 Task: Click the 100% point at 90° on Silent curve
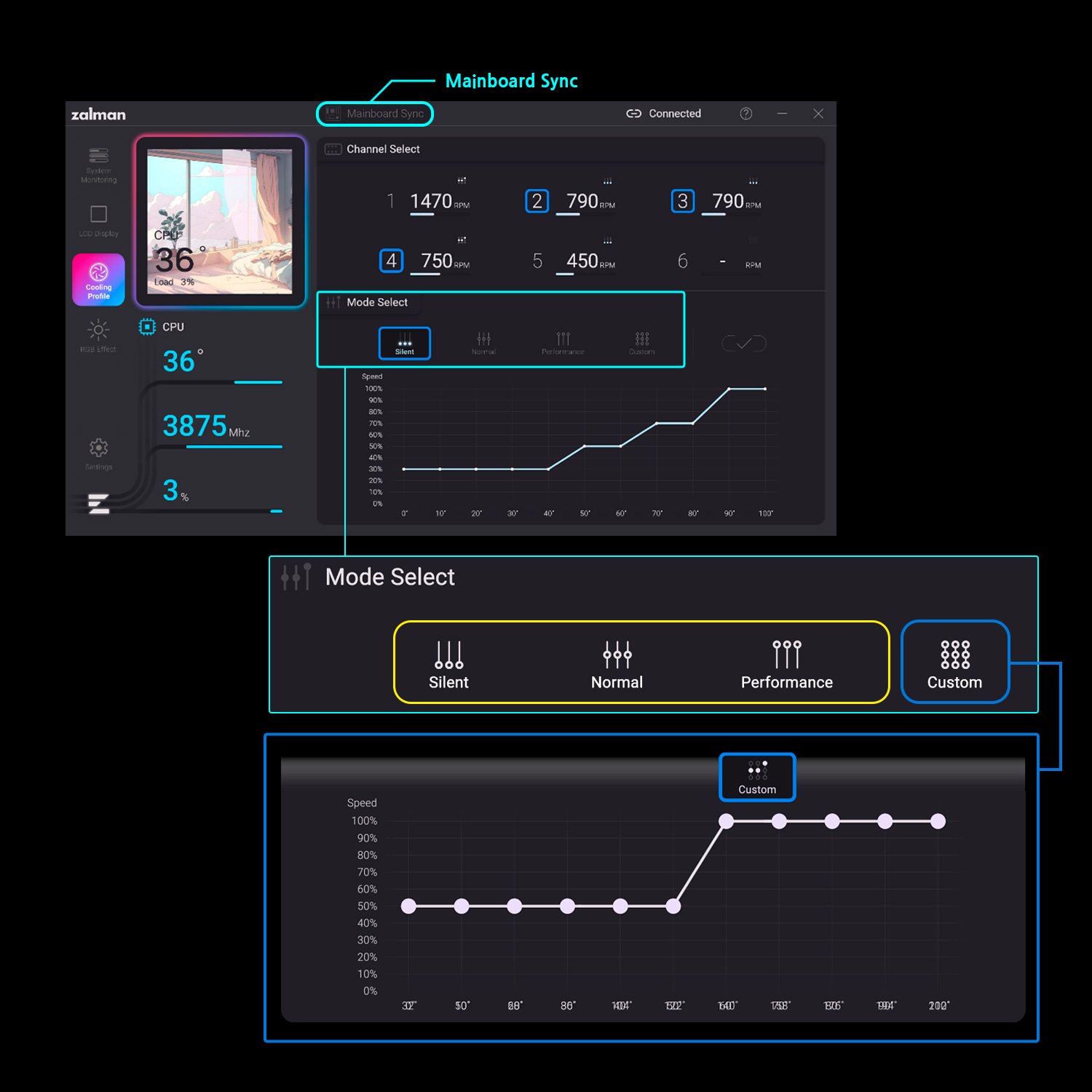click(x=729, y=389)
